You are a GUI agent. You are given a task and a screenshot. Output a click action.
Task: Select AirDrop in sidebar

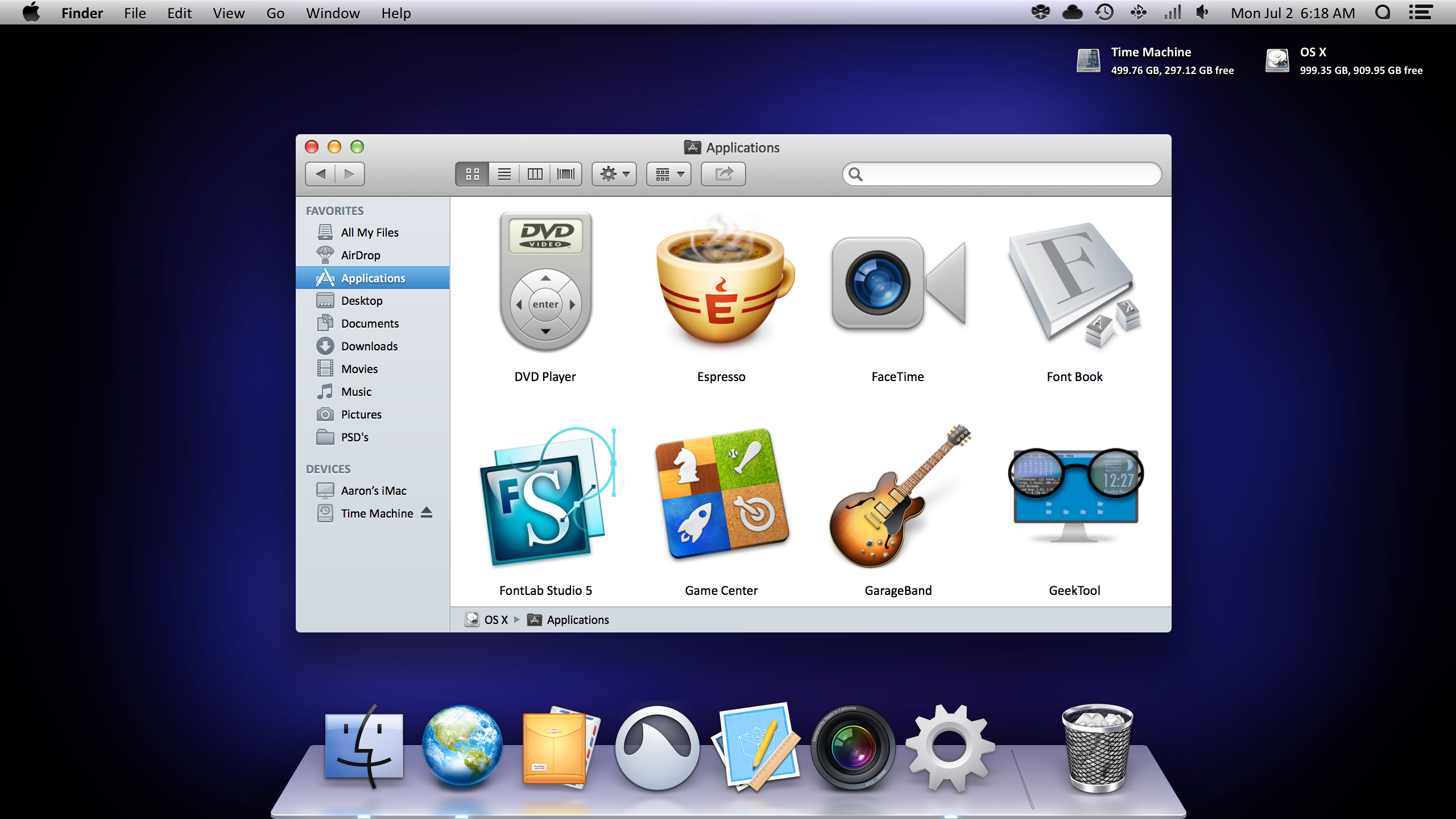tap(373, 255)
